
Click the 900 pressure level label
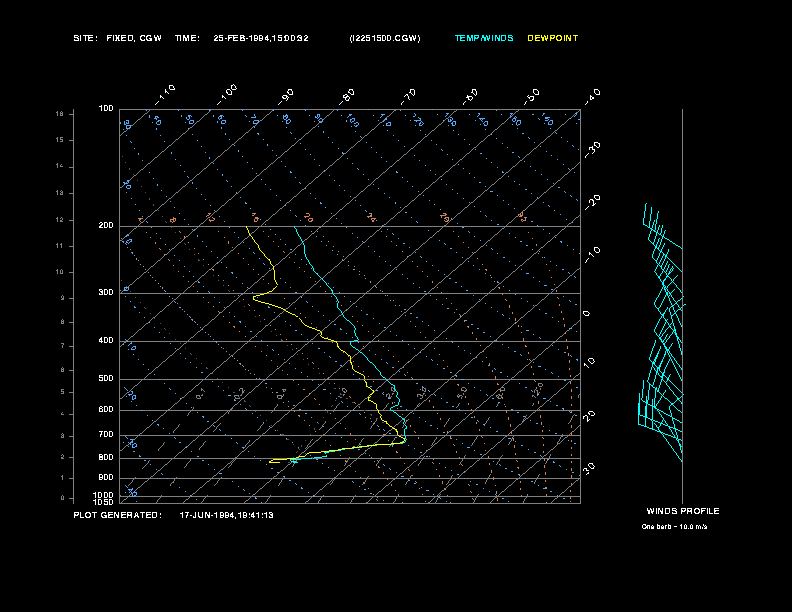[106, 478]
